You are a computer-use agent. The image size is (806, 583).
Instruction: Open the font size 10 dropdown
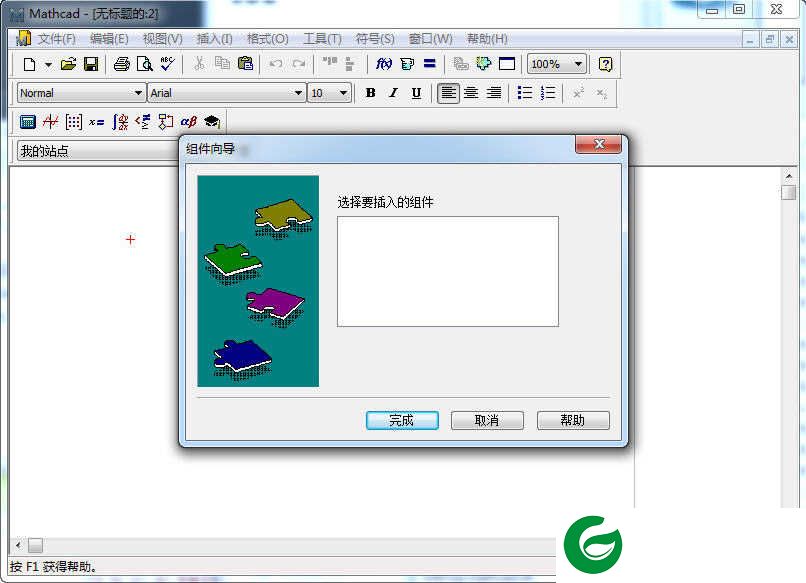pyautogui.click(x=343, y=93)
